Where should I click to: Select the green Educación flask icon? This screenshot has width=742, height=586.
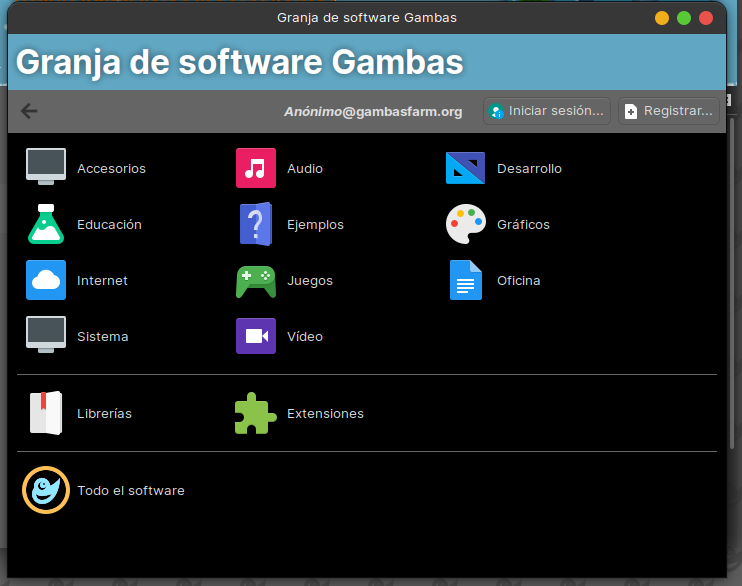pos(46,224)
